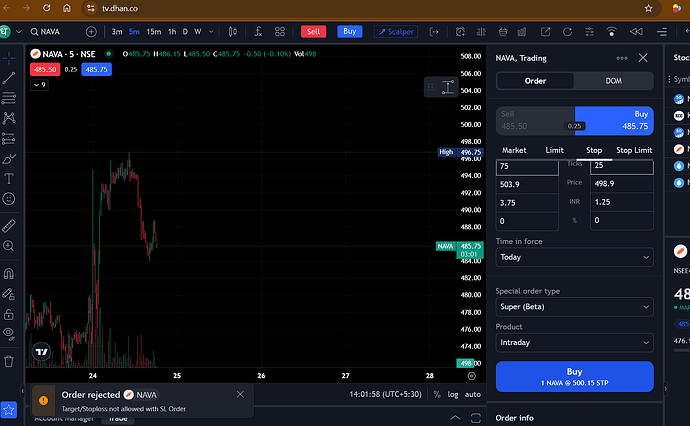
Task: Select the ruler measure tool
Action: point(8,226)
